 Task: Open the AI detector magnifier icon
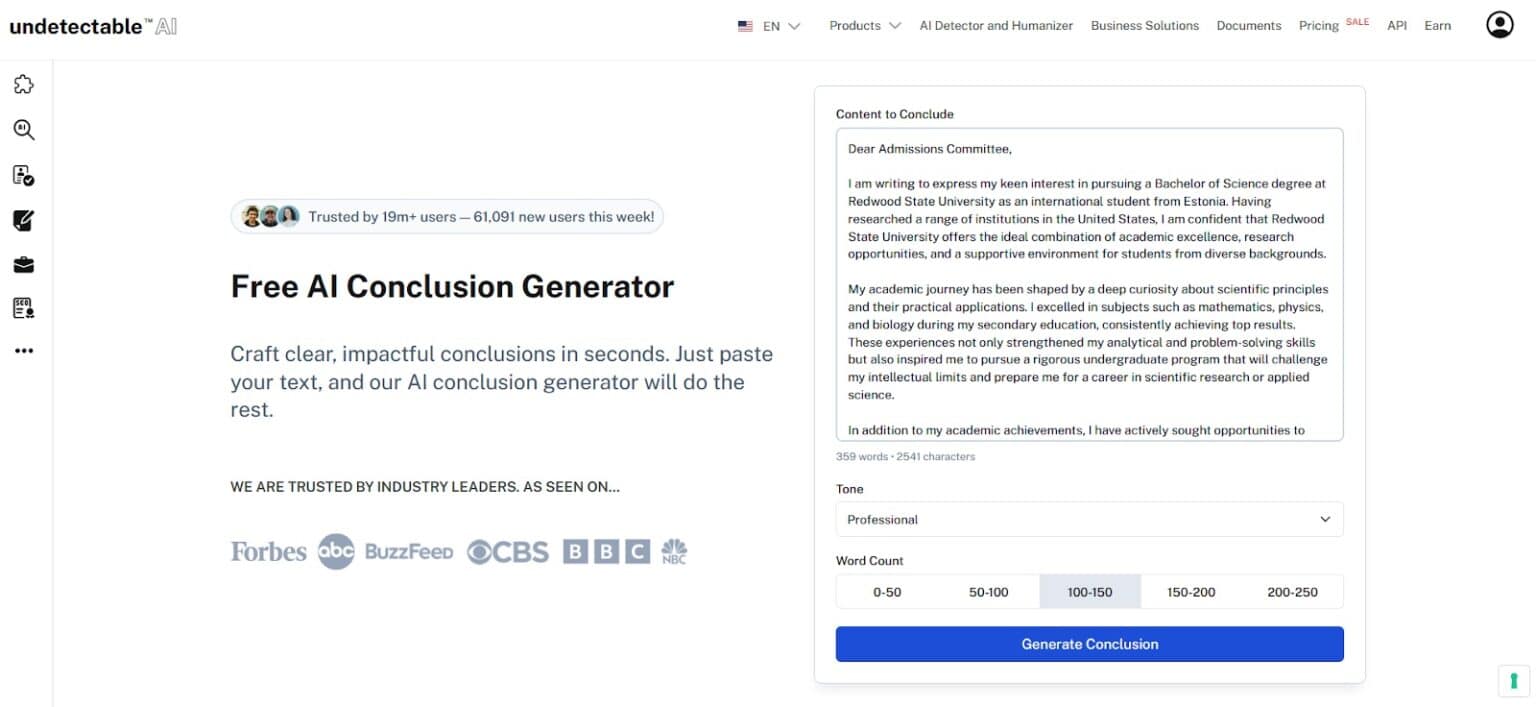(24, 130)
